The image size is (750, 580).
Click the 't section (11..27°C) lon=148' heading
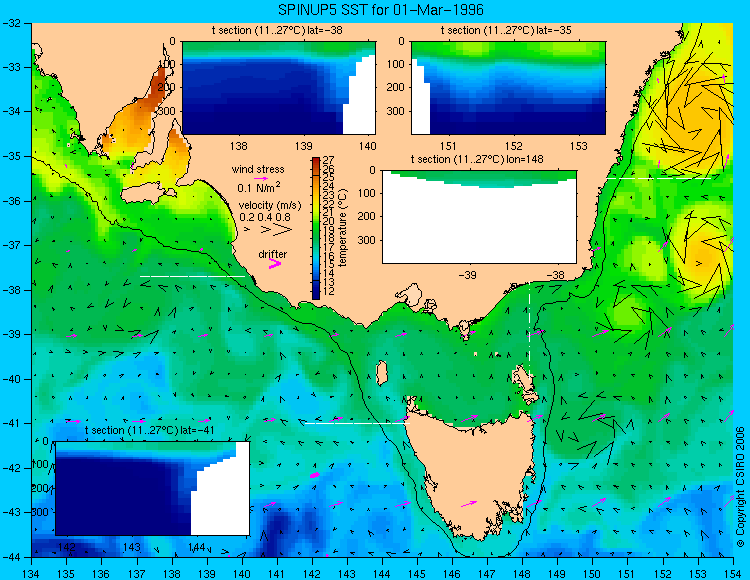(477, 159)
